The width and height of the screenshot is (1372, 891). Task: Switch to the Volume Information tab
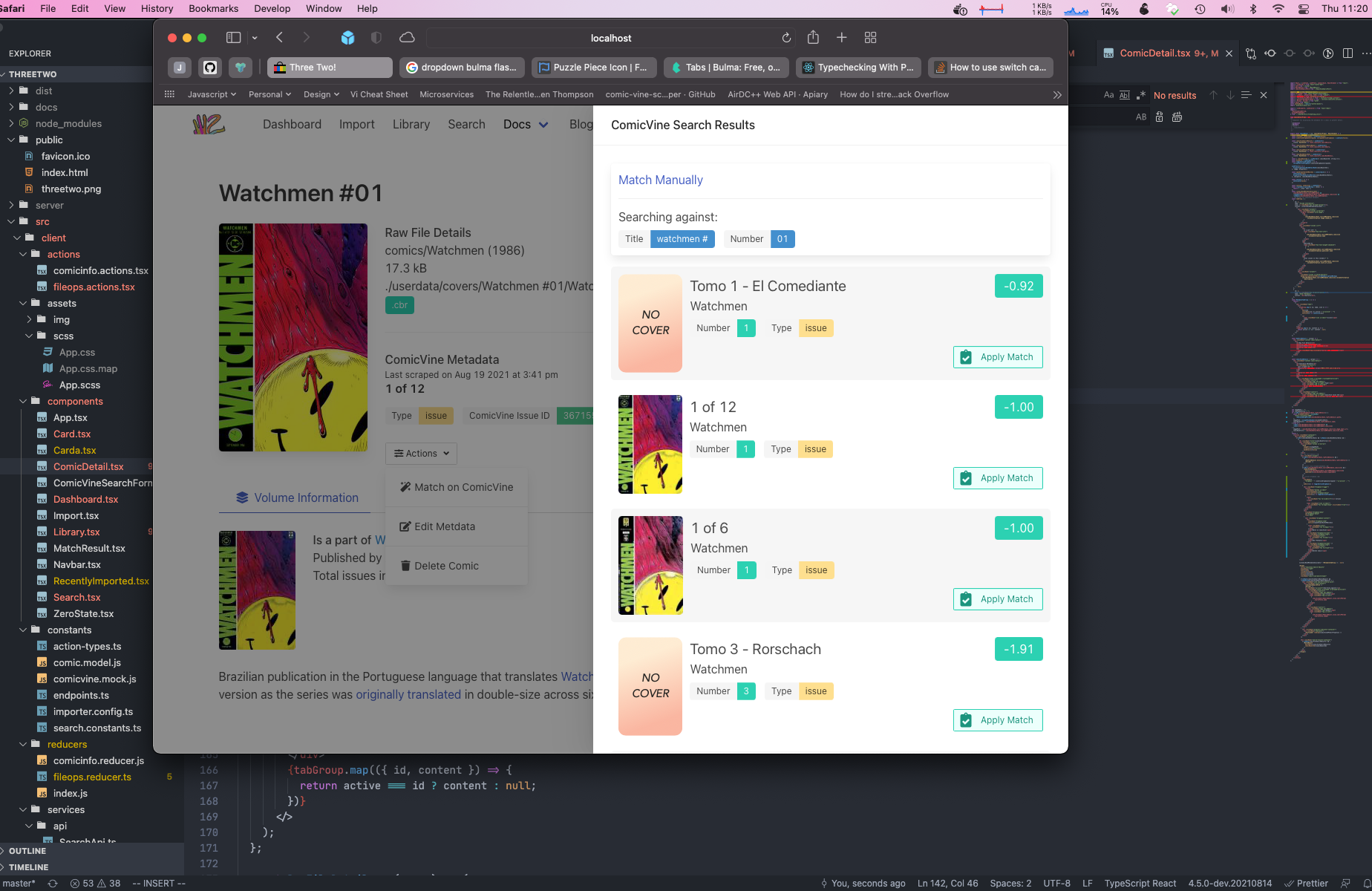point(297,498)
